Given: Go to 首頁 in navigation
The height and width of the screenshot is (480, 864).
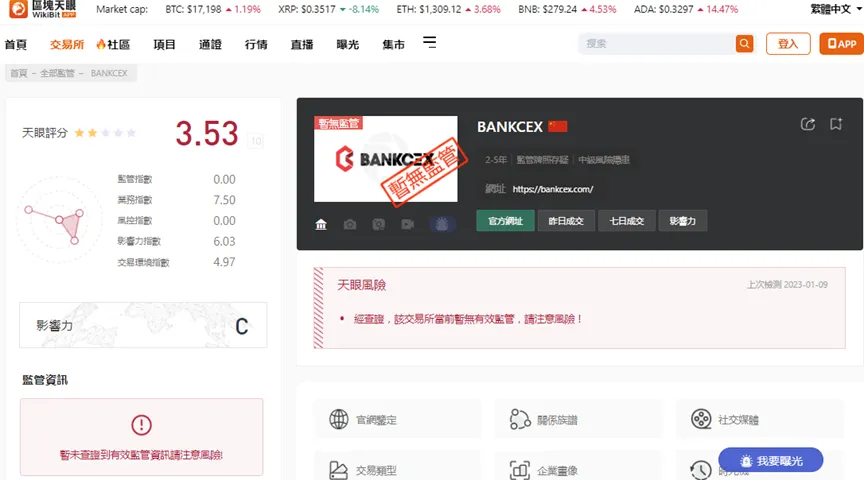Looking at the screenshot, I should click(15, 45).
